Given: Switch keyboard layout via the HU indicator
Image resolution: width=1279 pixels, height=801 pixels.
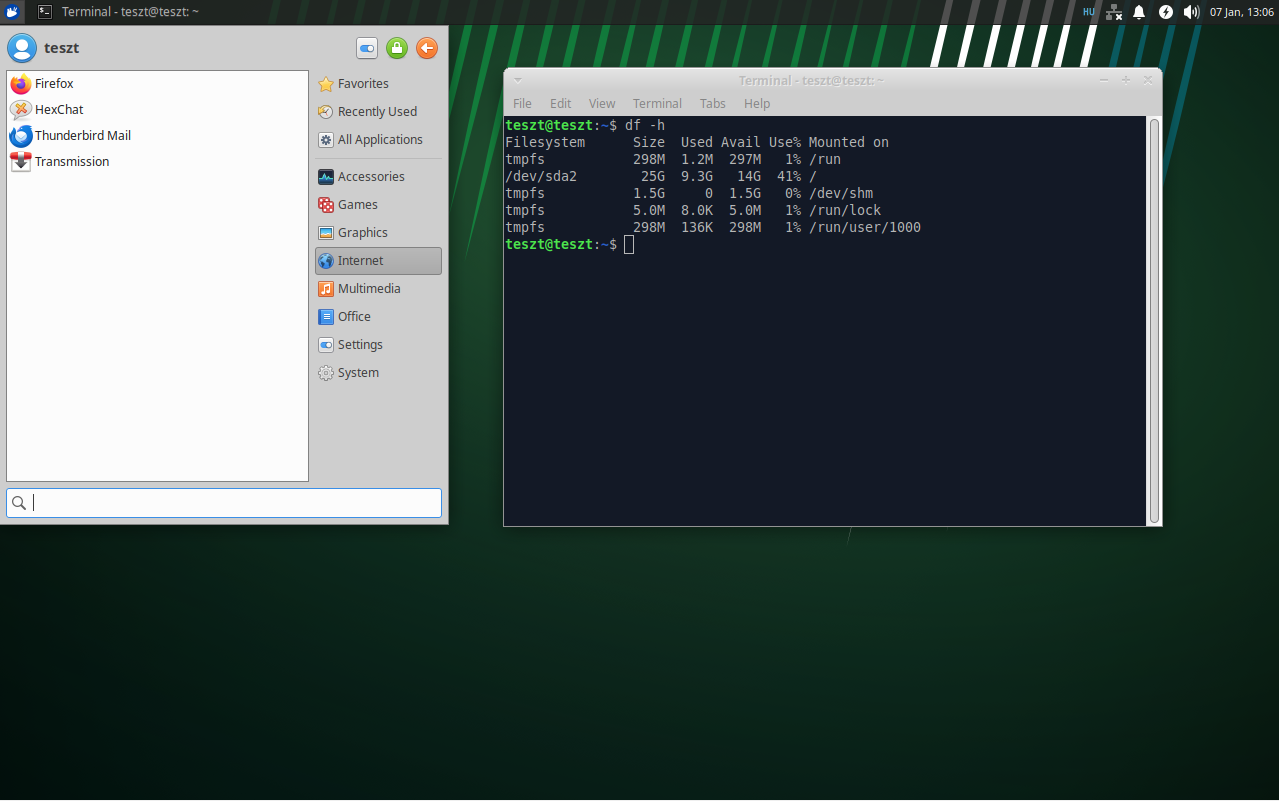Looking at the screenshot, I should coord(1088,12).
